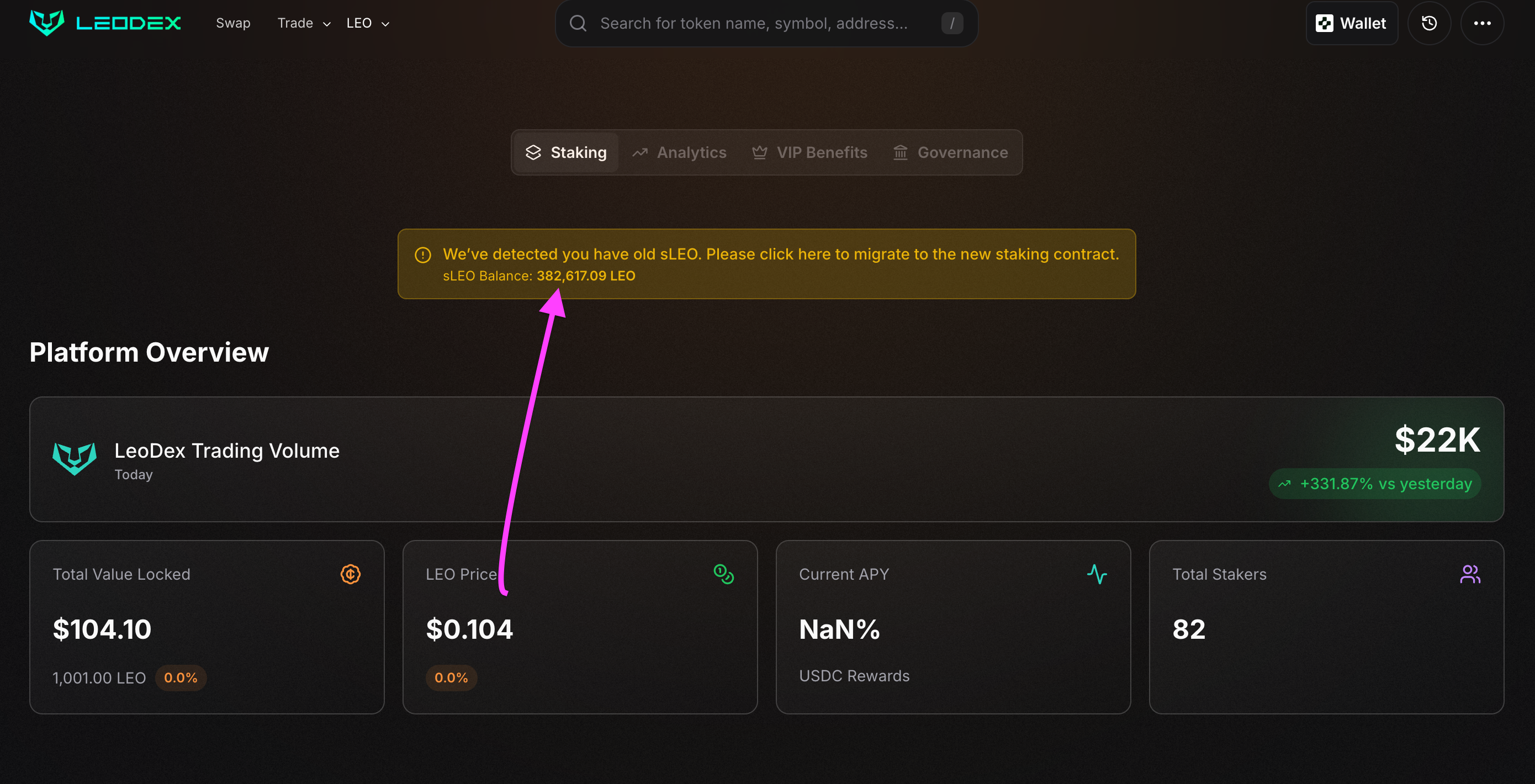Click the warning icon in migration banner
Viewport: 1535px width, 784px height.
(422, 255)
